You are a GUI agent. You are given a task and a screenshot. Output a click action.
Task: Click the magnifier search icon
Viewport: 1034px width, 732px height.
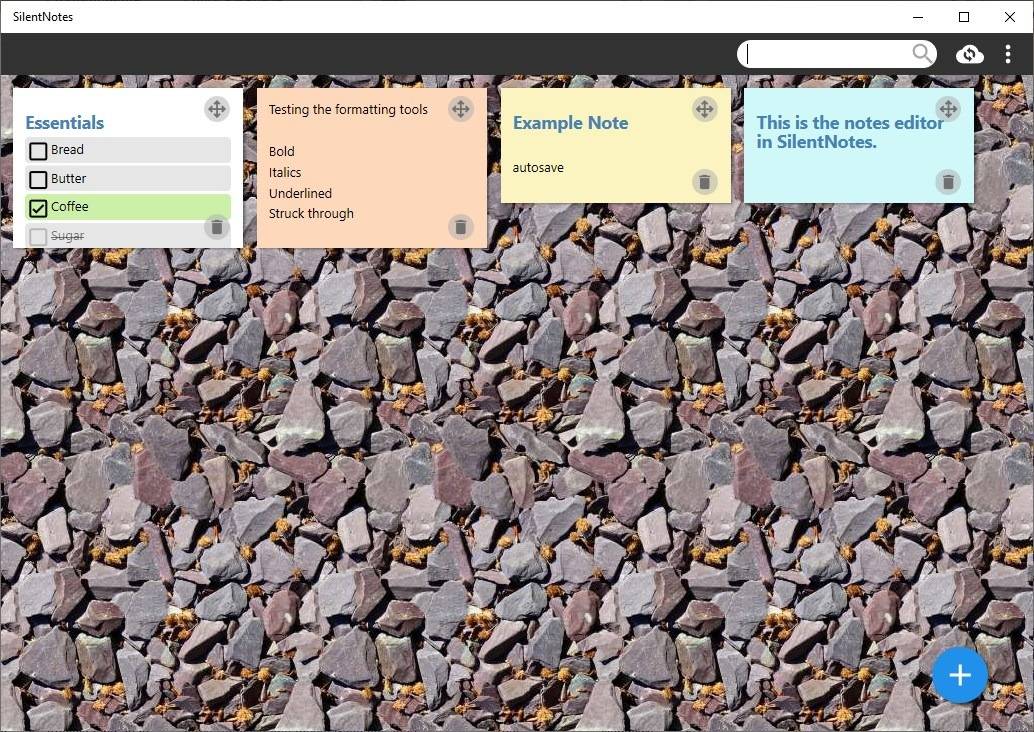tap(923, 53)
